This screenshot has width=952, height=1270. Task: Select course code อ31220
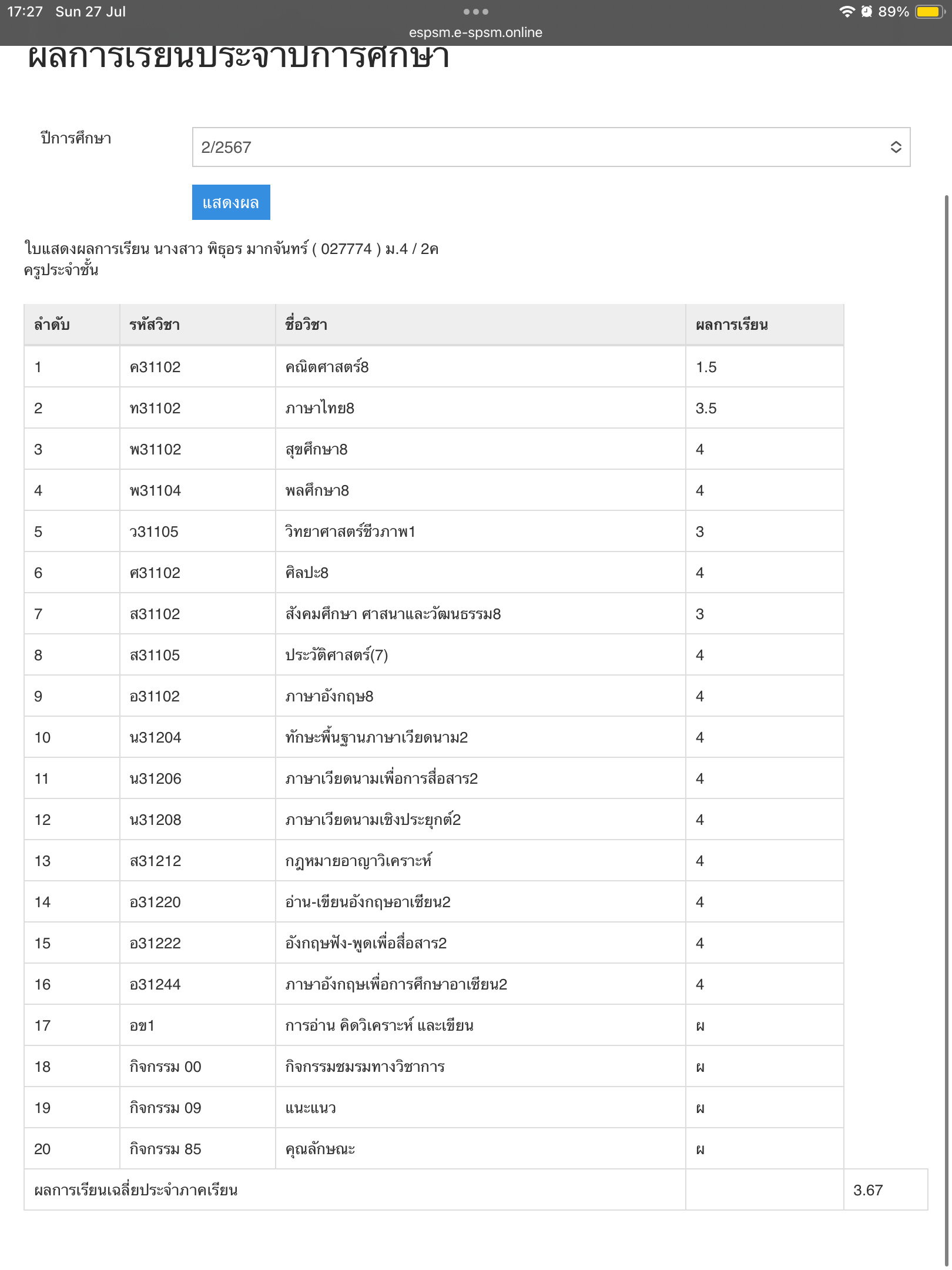[x=155, y=902]
